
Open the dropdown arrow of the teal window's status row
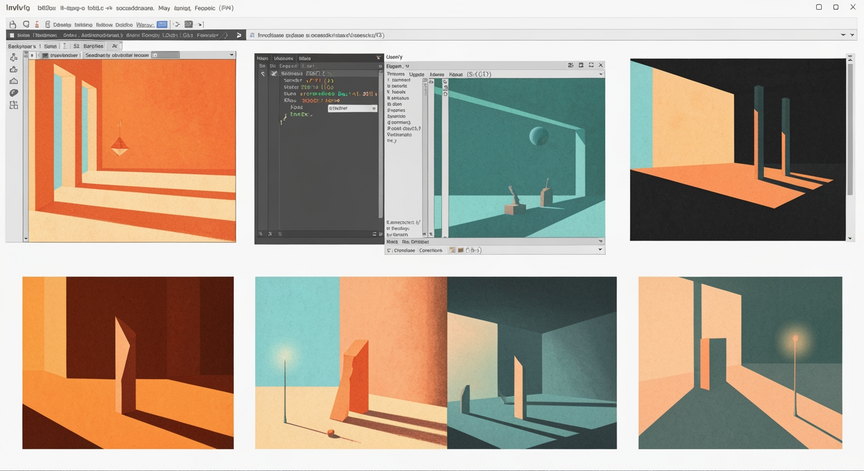(601, 242)
